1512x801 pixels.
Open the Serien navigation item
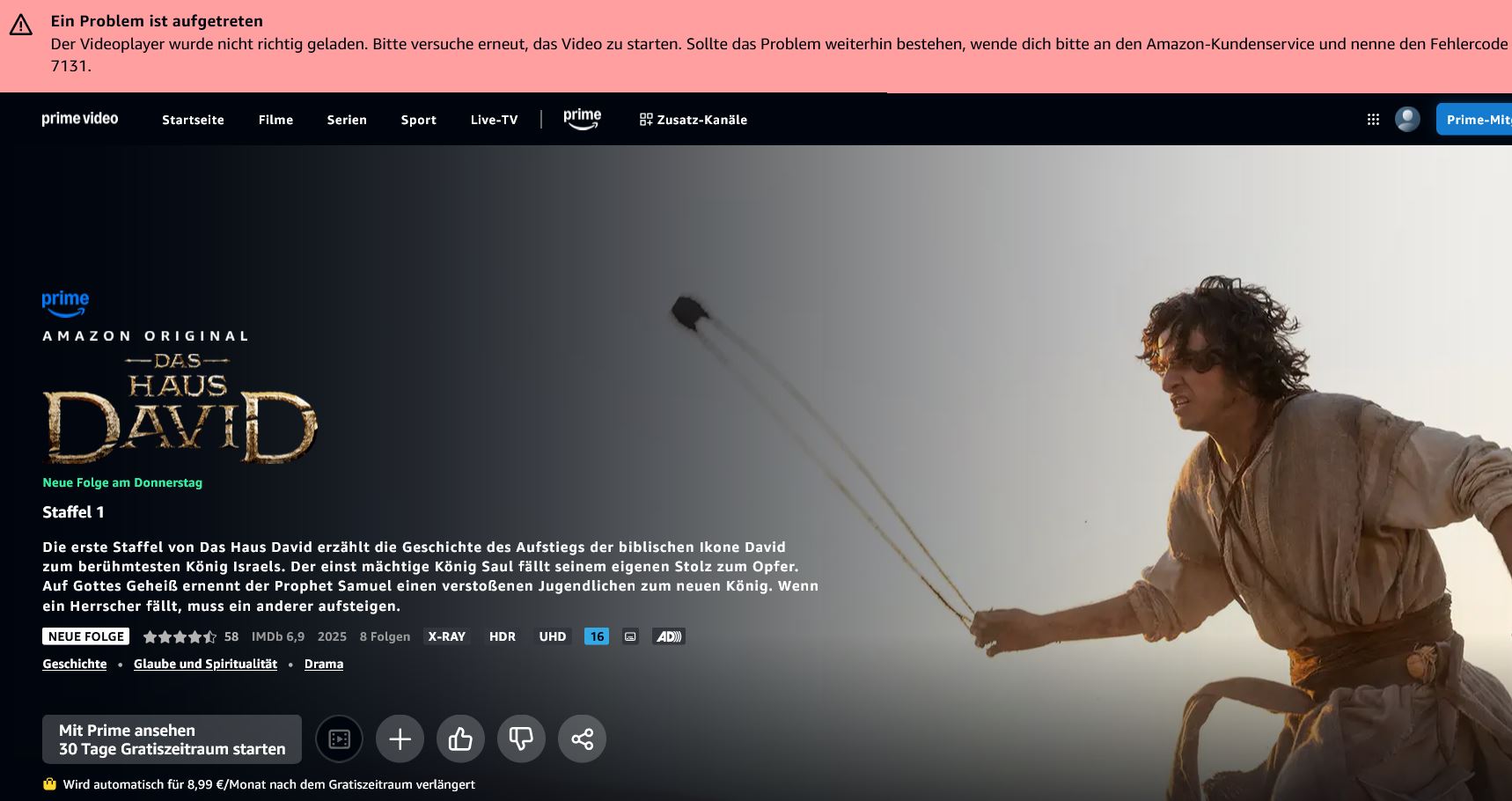[x=347, y=120]
